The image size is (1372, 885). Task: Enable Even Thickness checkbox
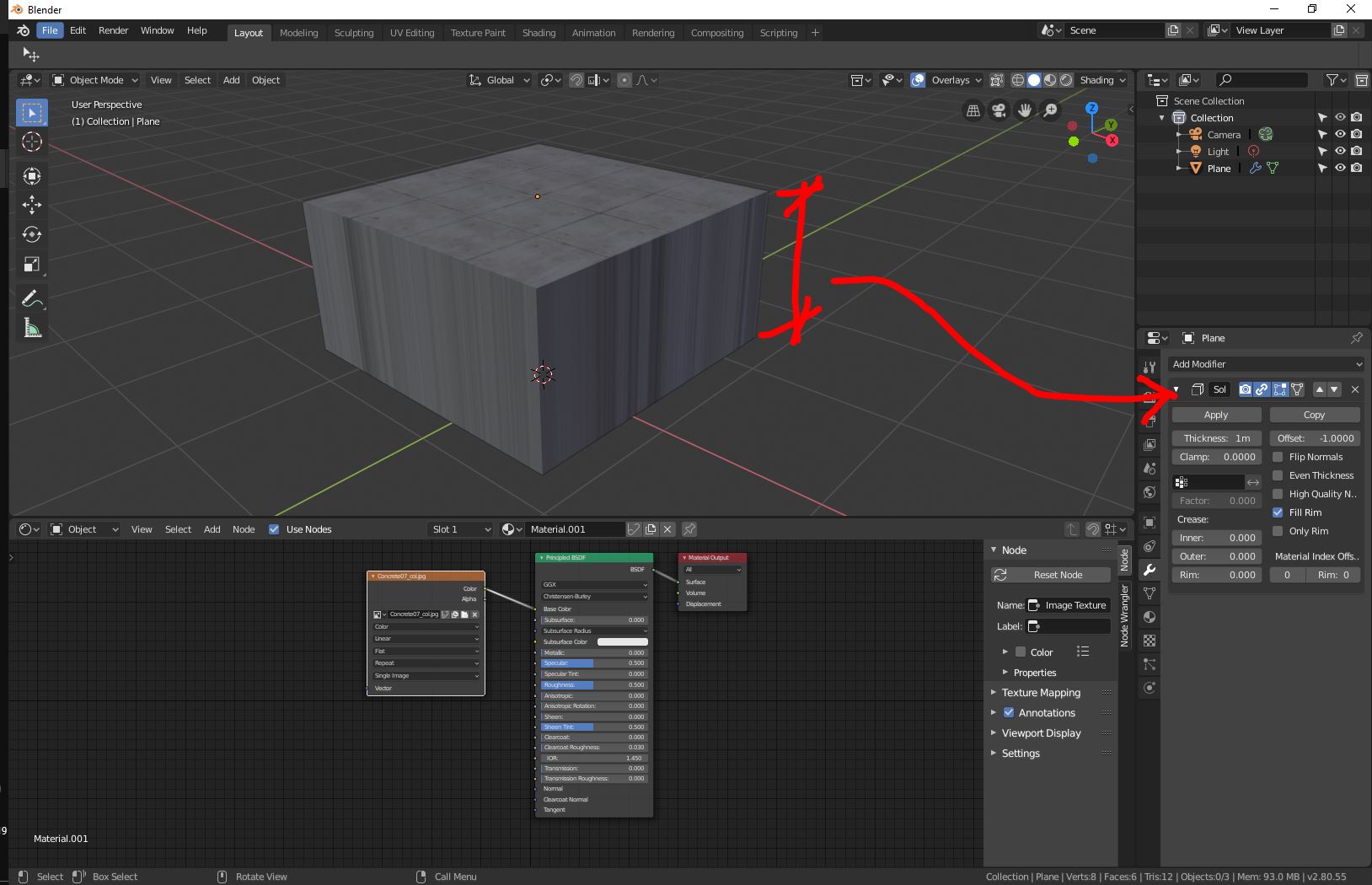coord(1278,475)
